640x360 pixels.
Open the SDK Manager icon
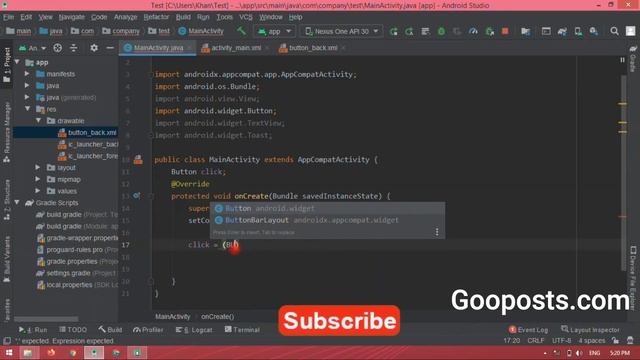click(x=593, y=31)
